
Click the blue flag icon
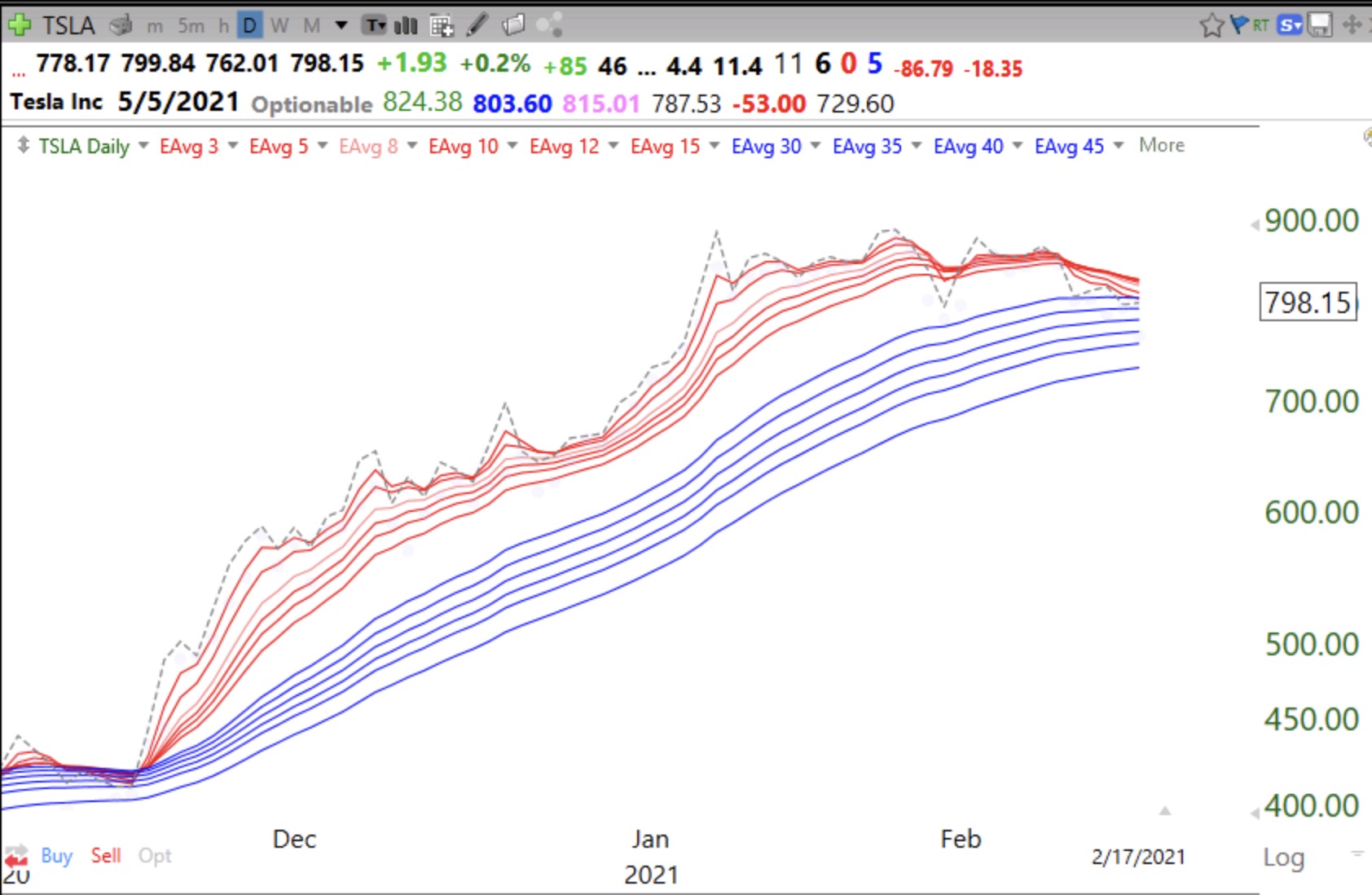(x=1239, y=24)
